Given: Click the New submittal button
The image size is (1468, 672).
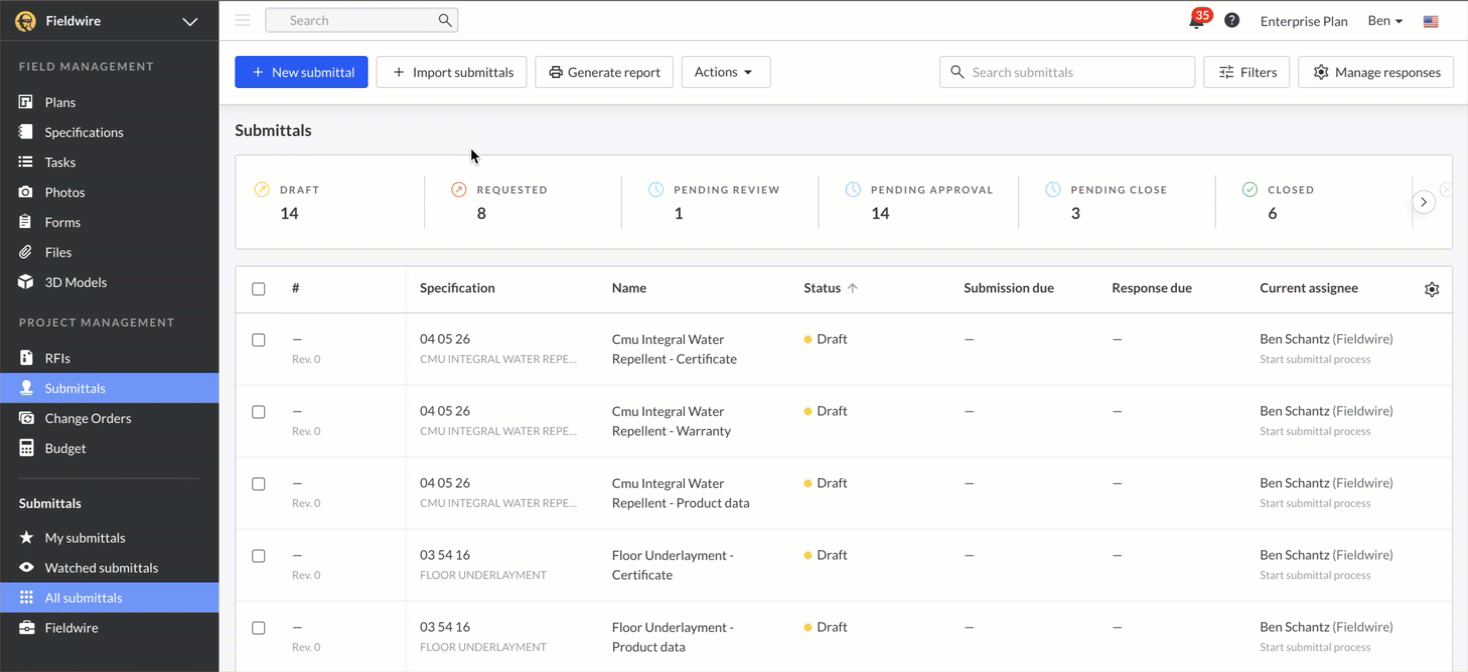Looking at the screenshot, I should [301, 72].
